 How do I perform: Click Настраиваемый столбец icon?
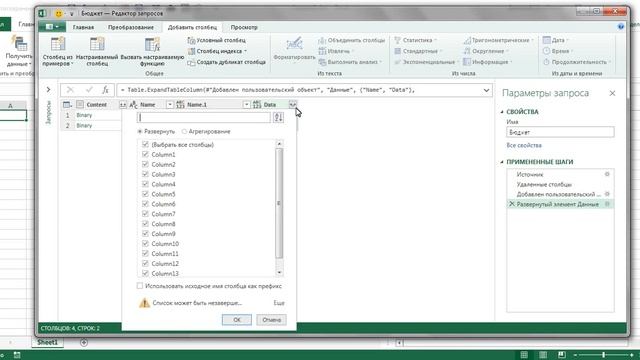tap(97, 44)
